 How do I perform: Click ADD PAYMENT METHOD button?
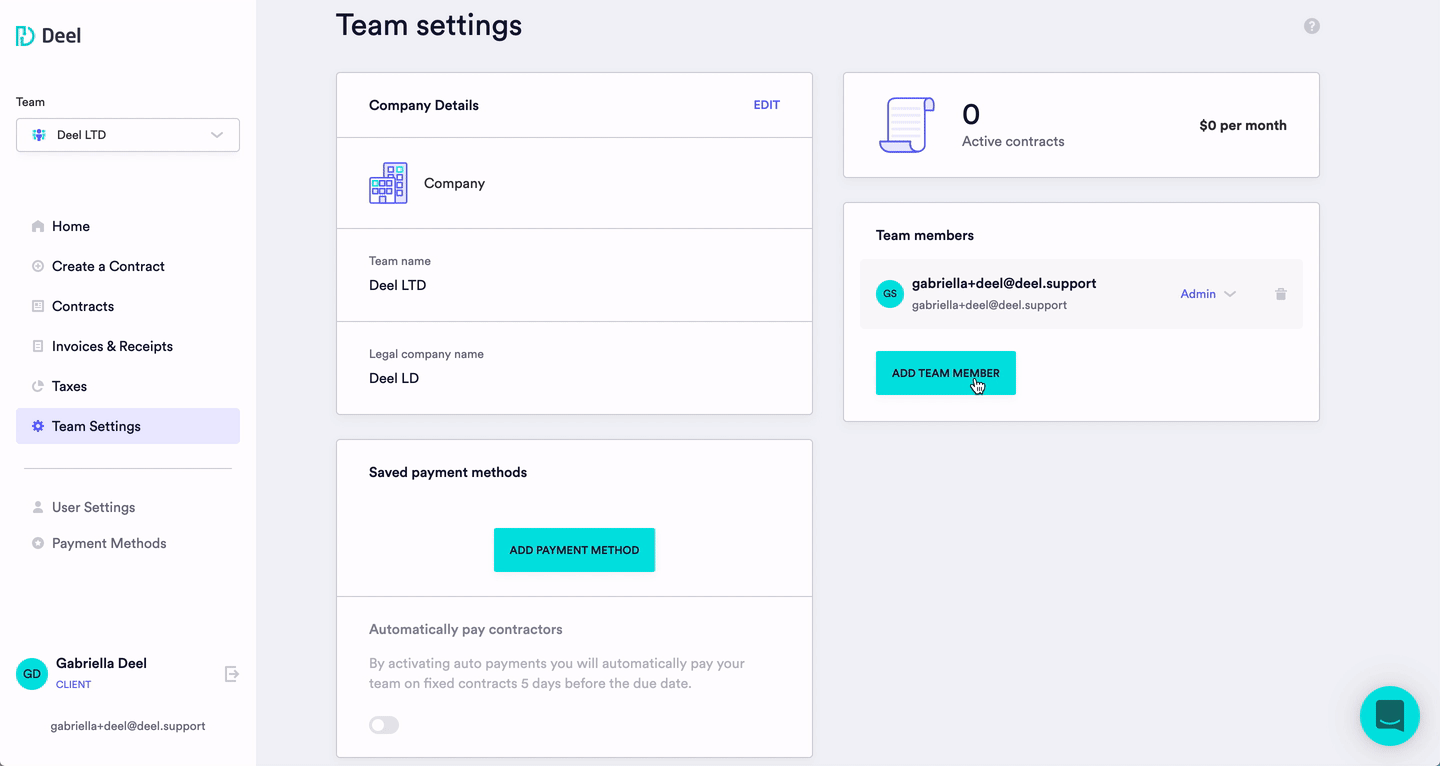(x=574, y=550)
